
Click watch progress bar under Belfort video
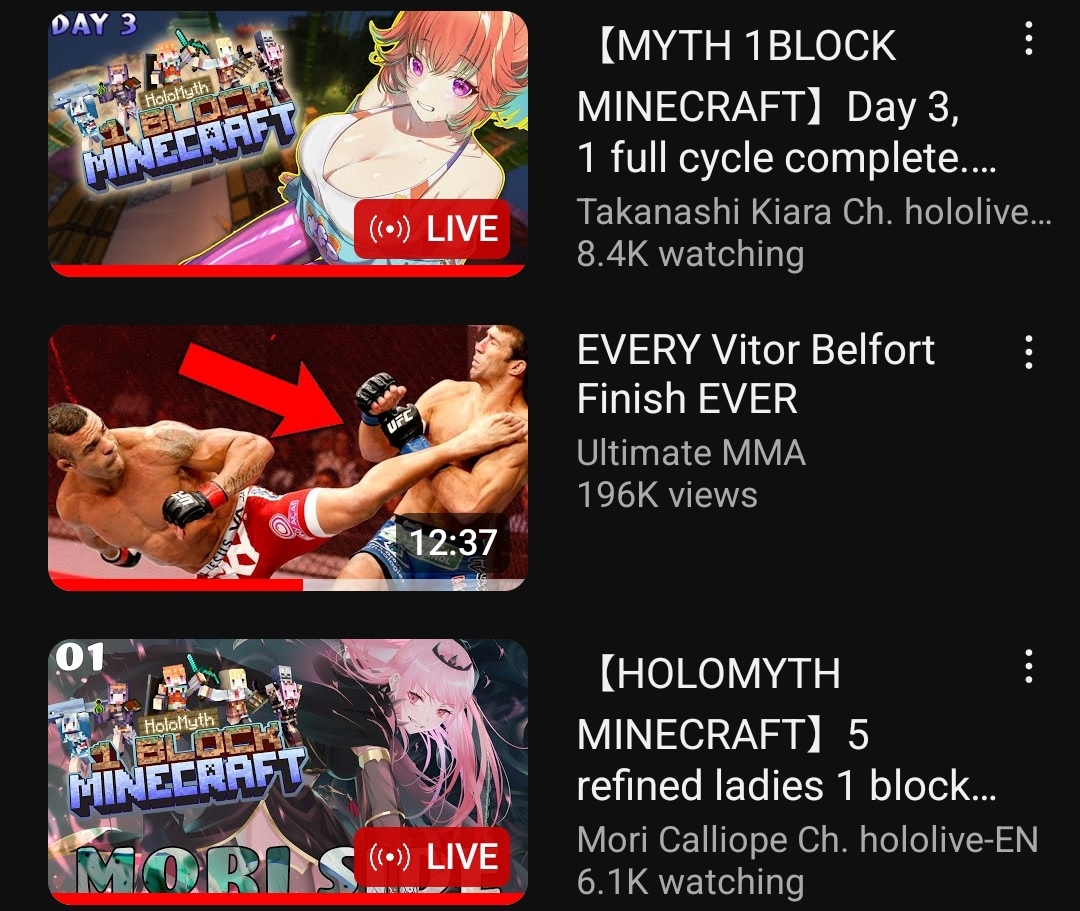pos(288,585)
